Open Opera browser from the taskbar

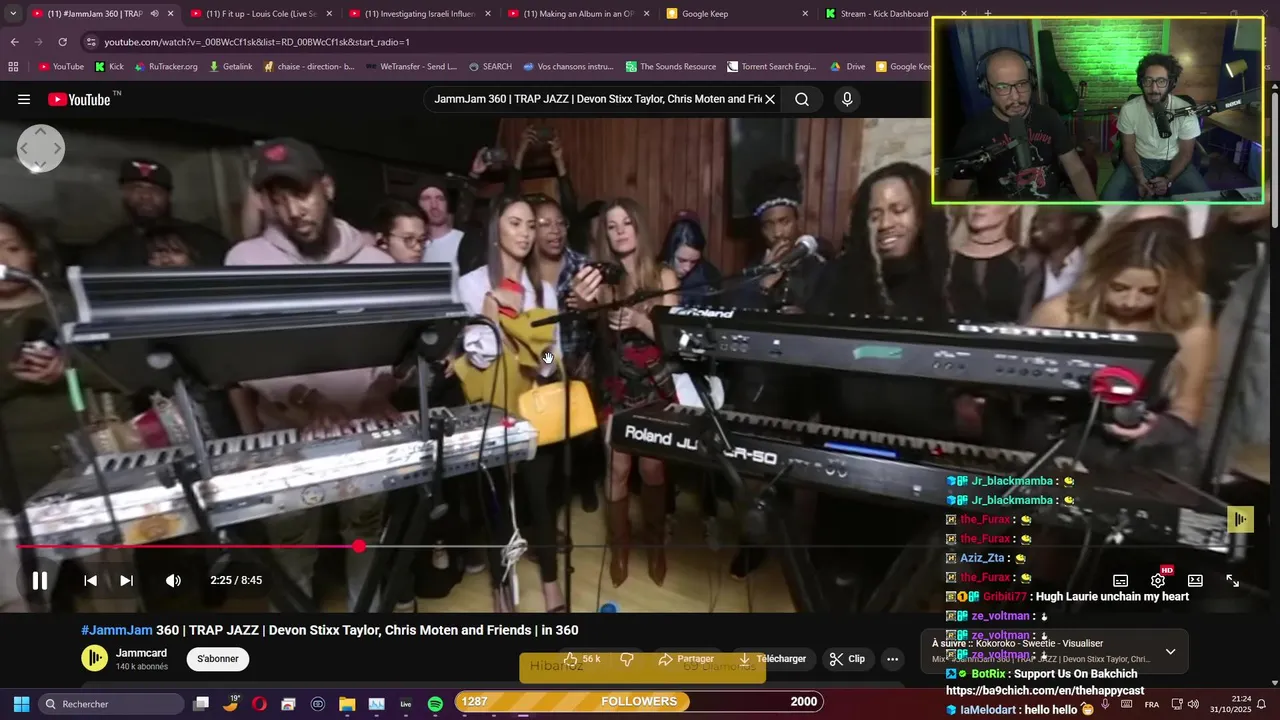tap(259, 704)
